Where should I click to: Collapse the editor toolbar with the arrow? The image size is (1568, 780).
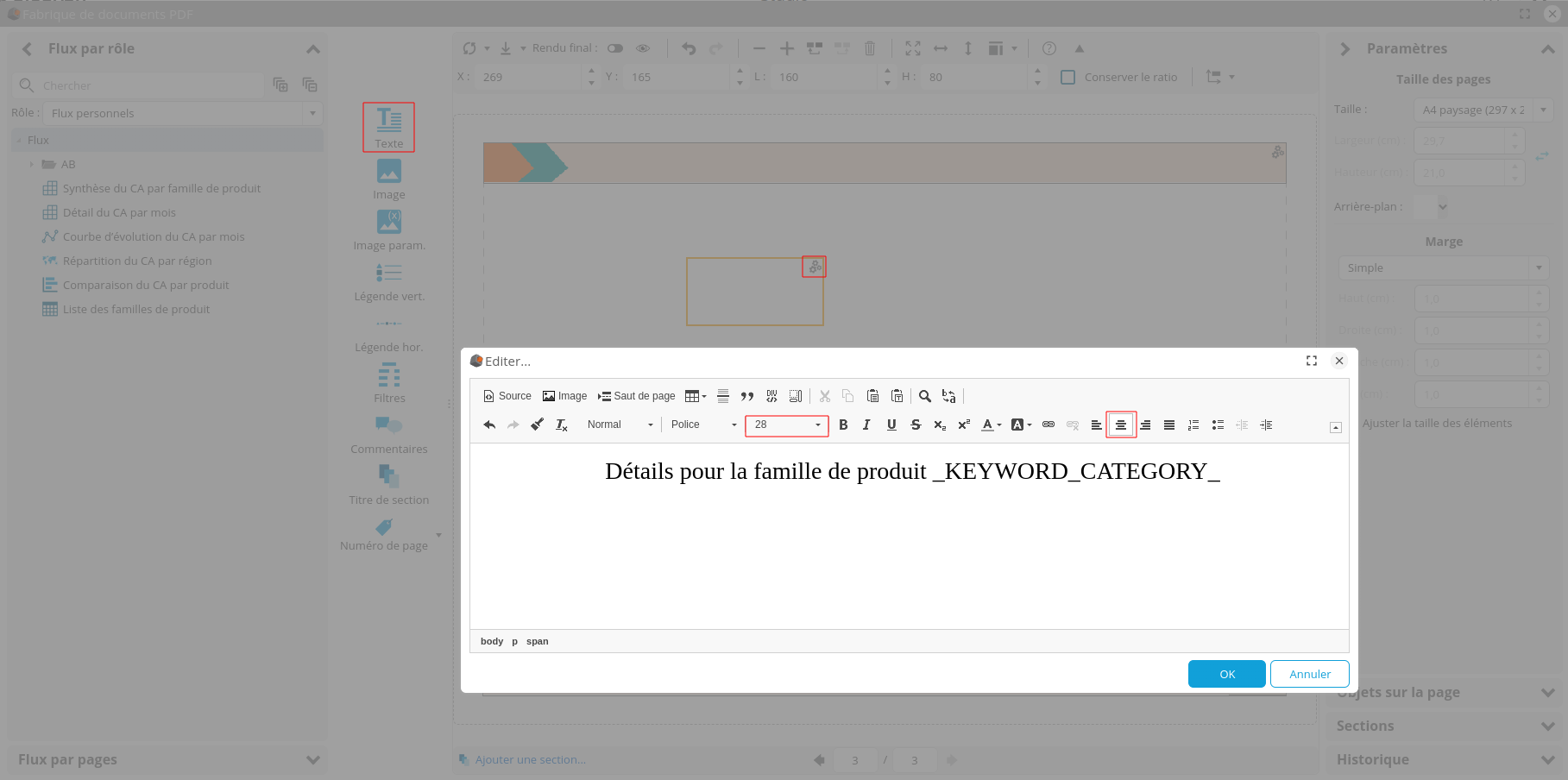(x=1336, y=427)
